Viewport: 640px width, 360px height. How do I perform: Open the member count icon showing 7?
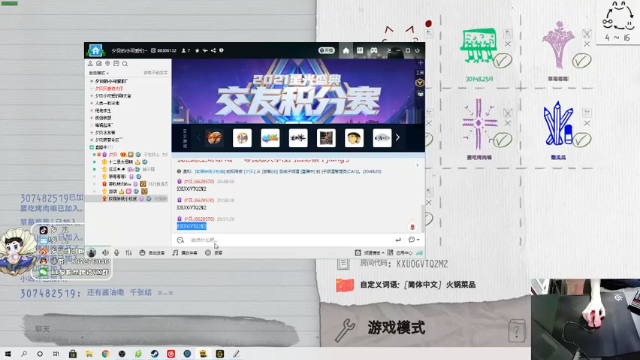pyautogui.click(x=186, y=51)
